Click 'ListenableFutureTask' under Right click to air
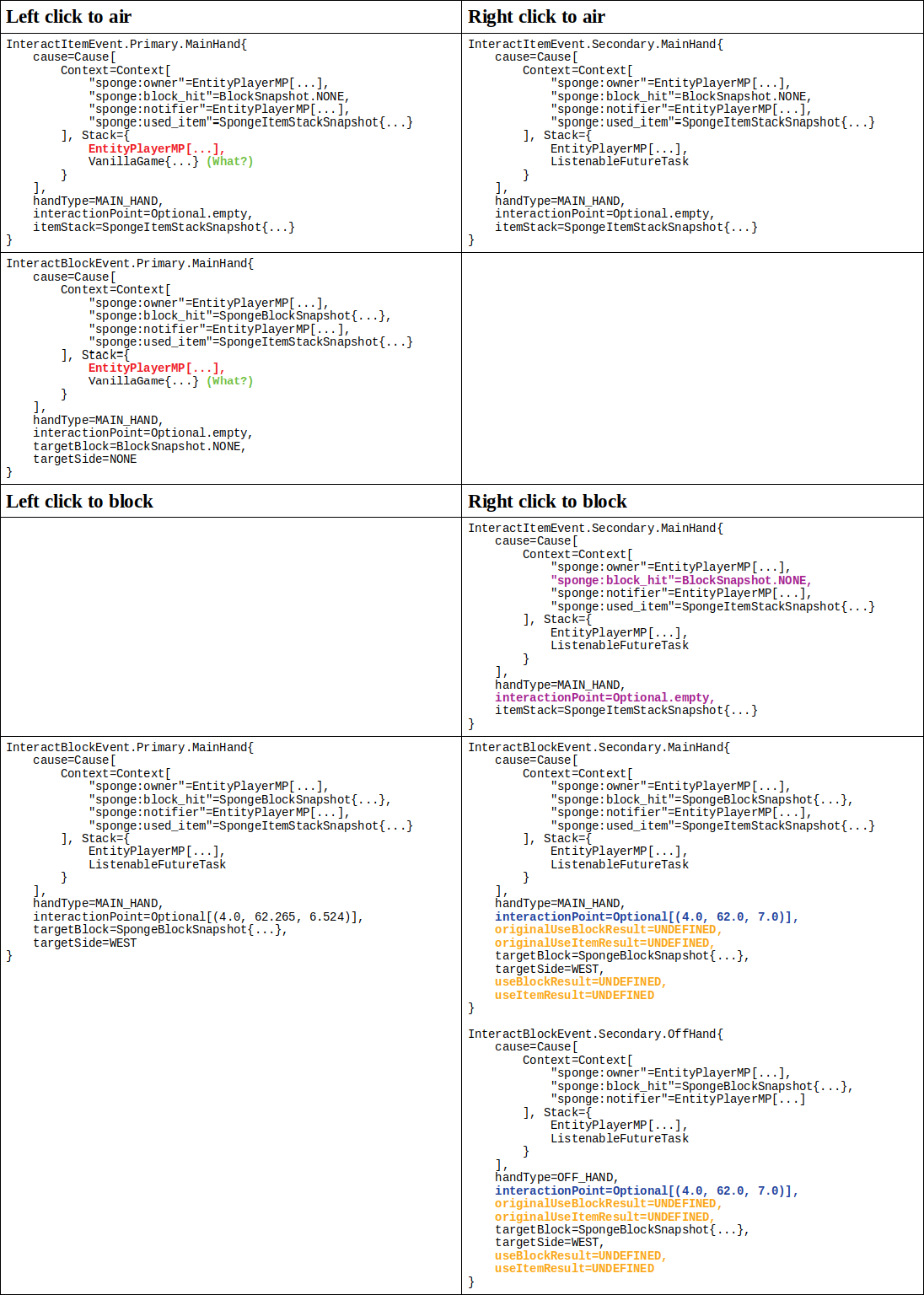924x1295 pixels. pyautogui.click(x=620, y=161)
